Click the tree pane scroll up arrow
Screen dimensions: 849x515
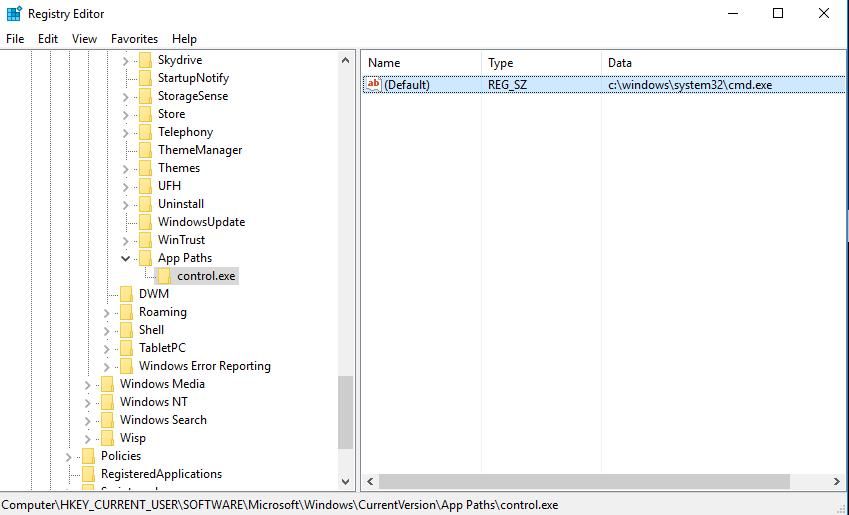[x=345, y=60]
